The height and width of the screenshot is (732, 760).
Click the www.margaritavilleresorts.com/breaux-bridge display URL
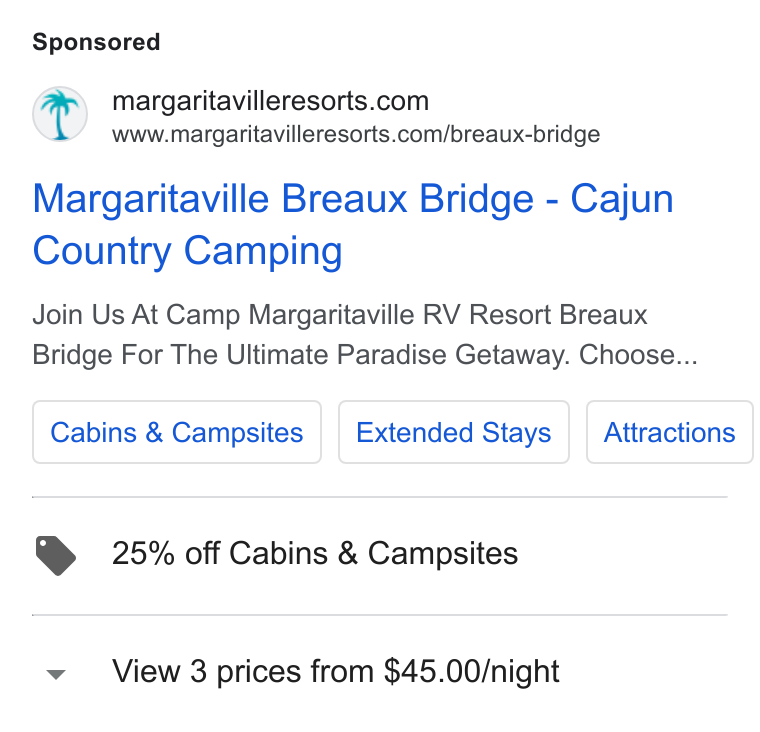click(356, 135)
